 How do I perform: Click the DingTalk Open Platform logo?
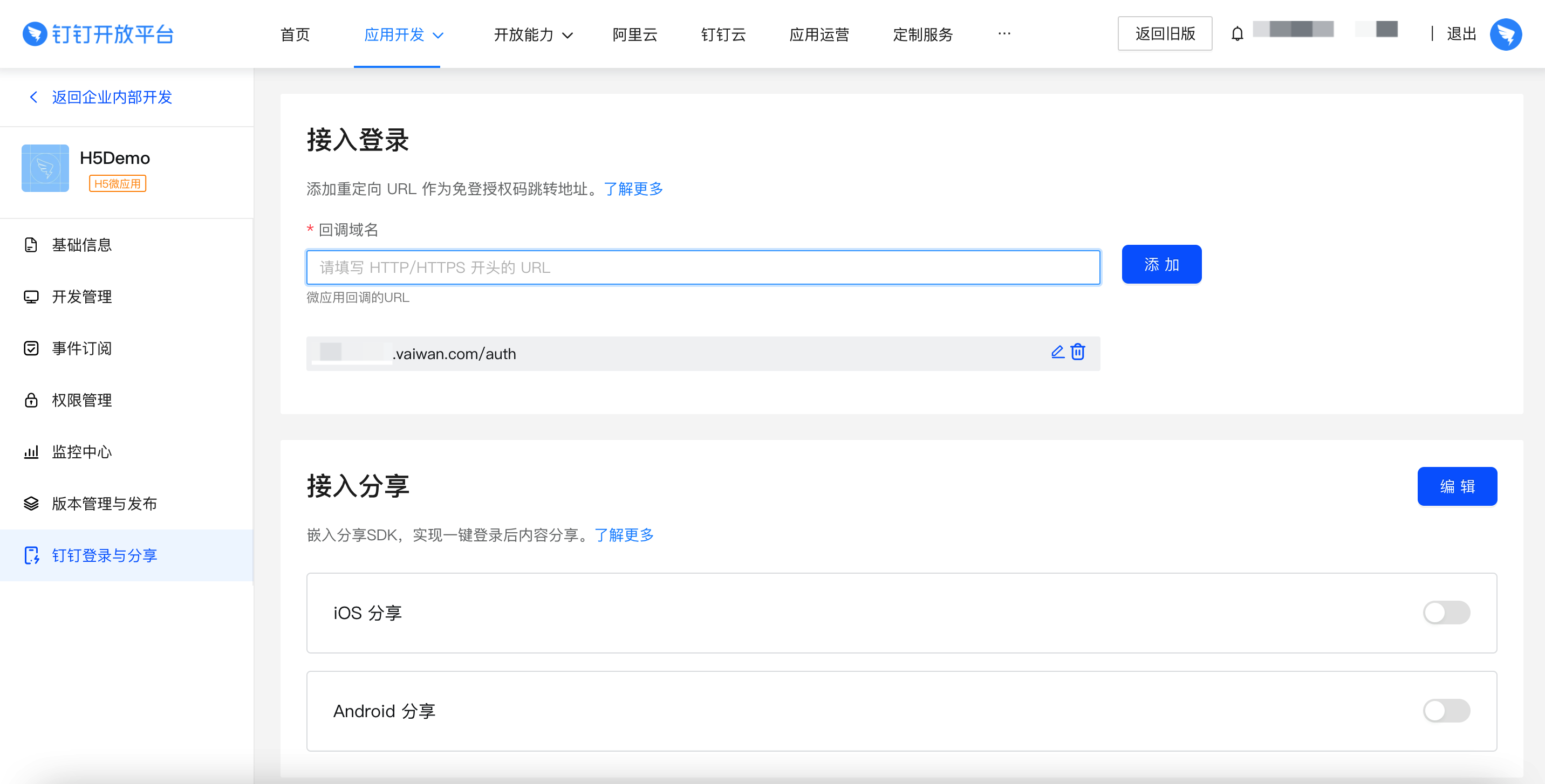click(98, 34)
